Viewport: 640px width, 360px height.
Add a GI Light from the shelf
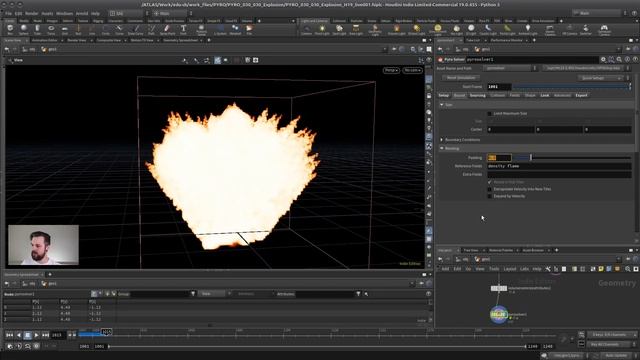coord(471,29)
